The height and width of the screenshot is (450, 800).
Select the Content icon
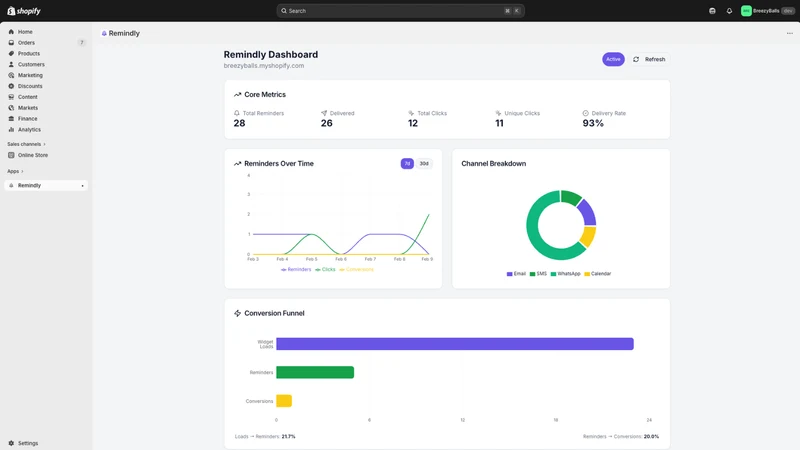point(11,97)
